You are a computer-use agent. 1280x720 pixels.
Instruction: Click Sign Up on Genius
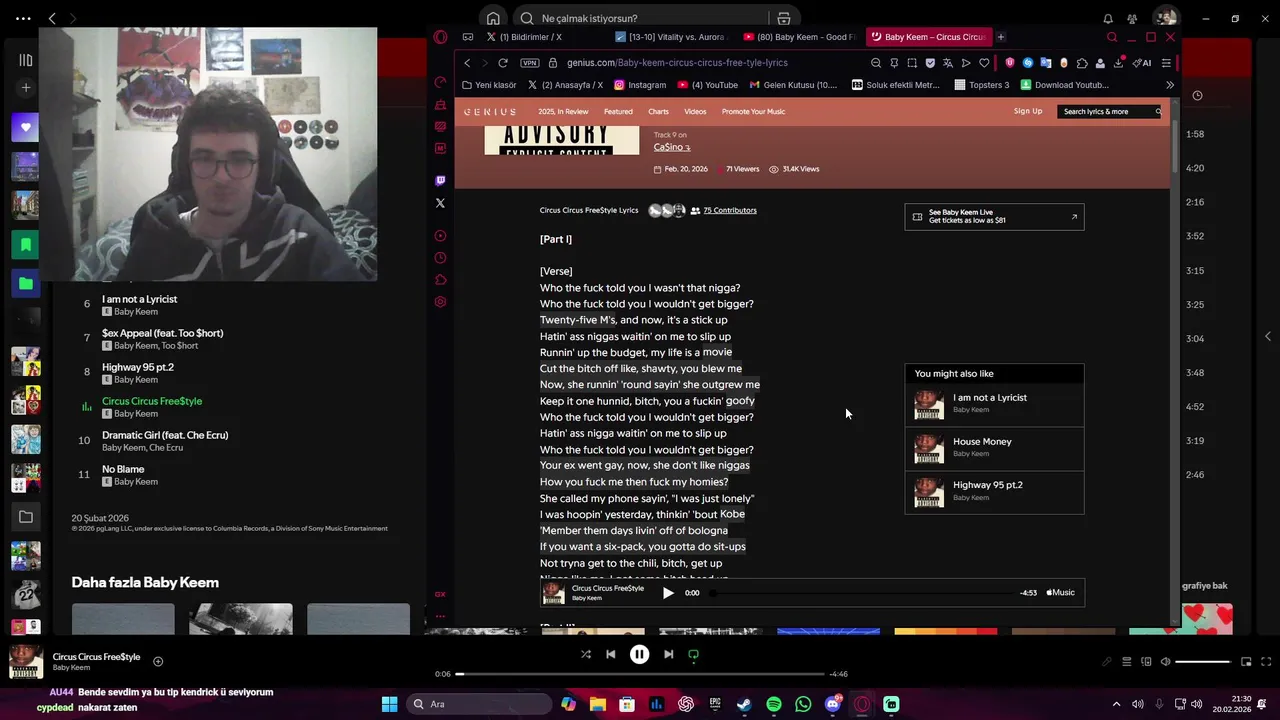click(x=1028, y=111)
